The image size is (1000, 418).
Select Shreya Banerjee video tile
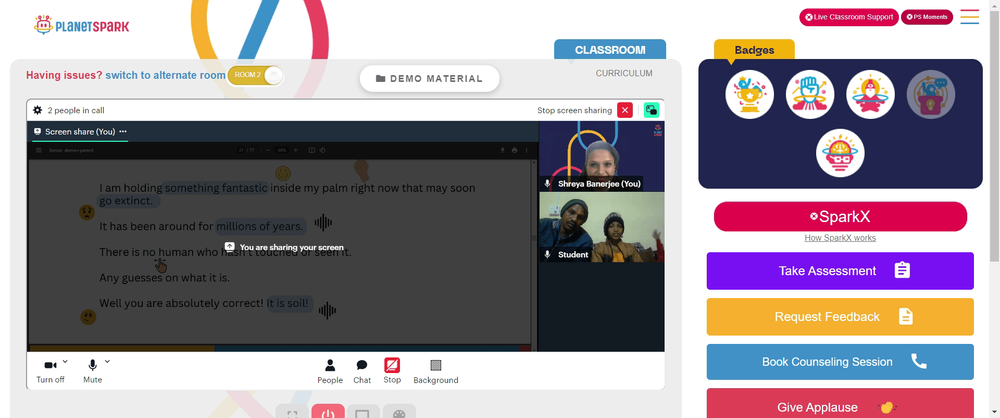coord(601,156)
